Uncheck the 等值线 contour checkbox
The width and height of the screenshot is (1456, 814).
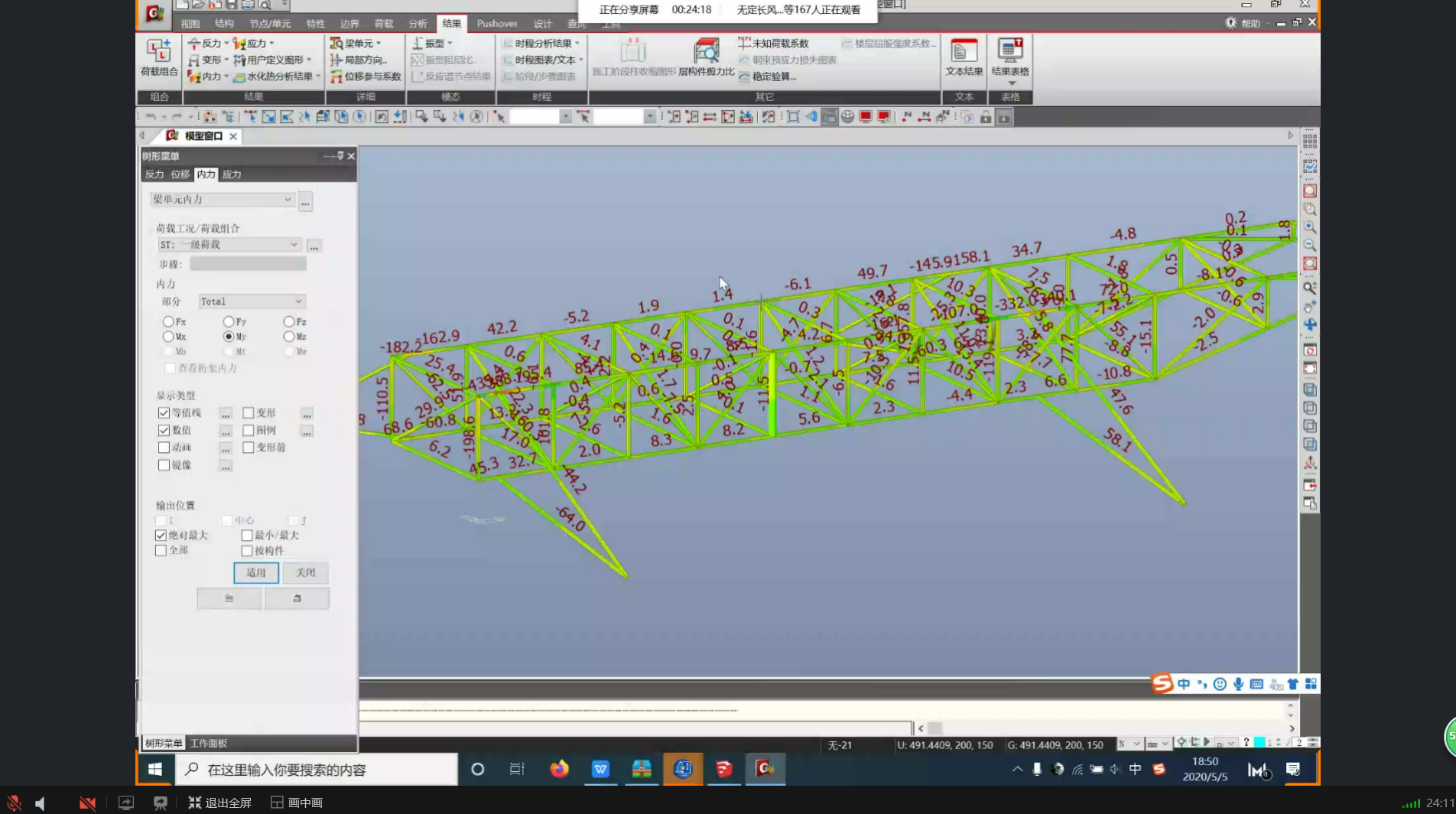click(x=164, y=413)
